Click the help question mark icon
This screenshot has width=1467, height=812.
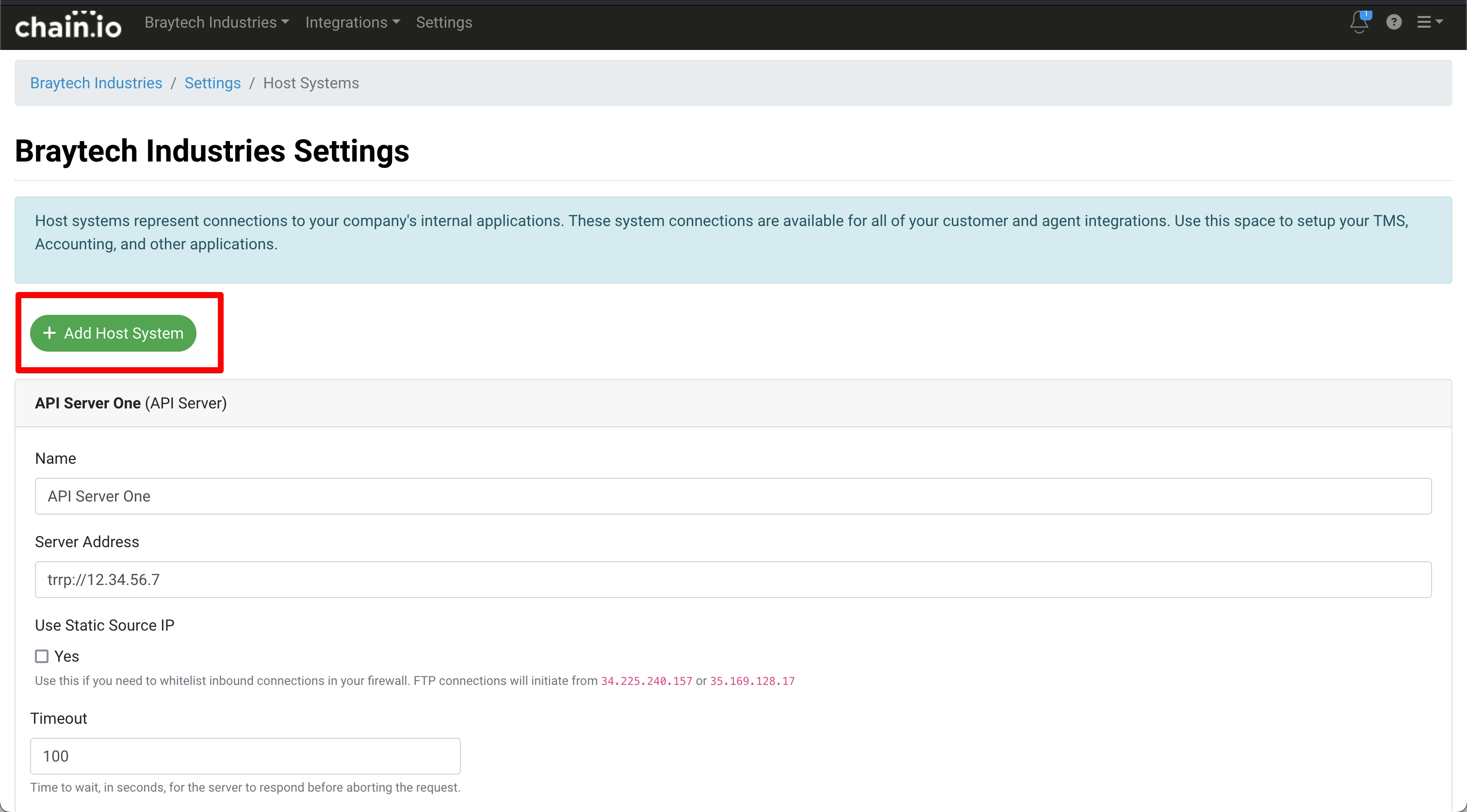point(1394,22)
